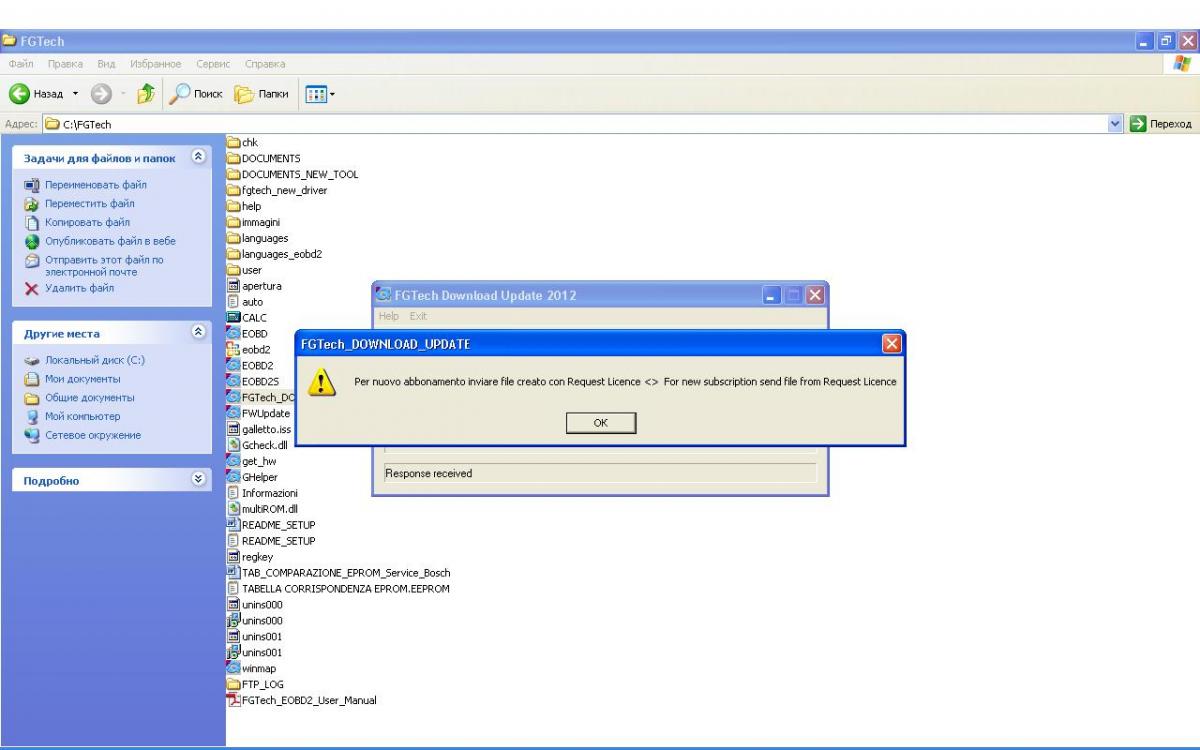Select the FWUpdate application icon
This screenshot has width=1200, height=750.
tap(235, 413)
